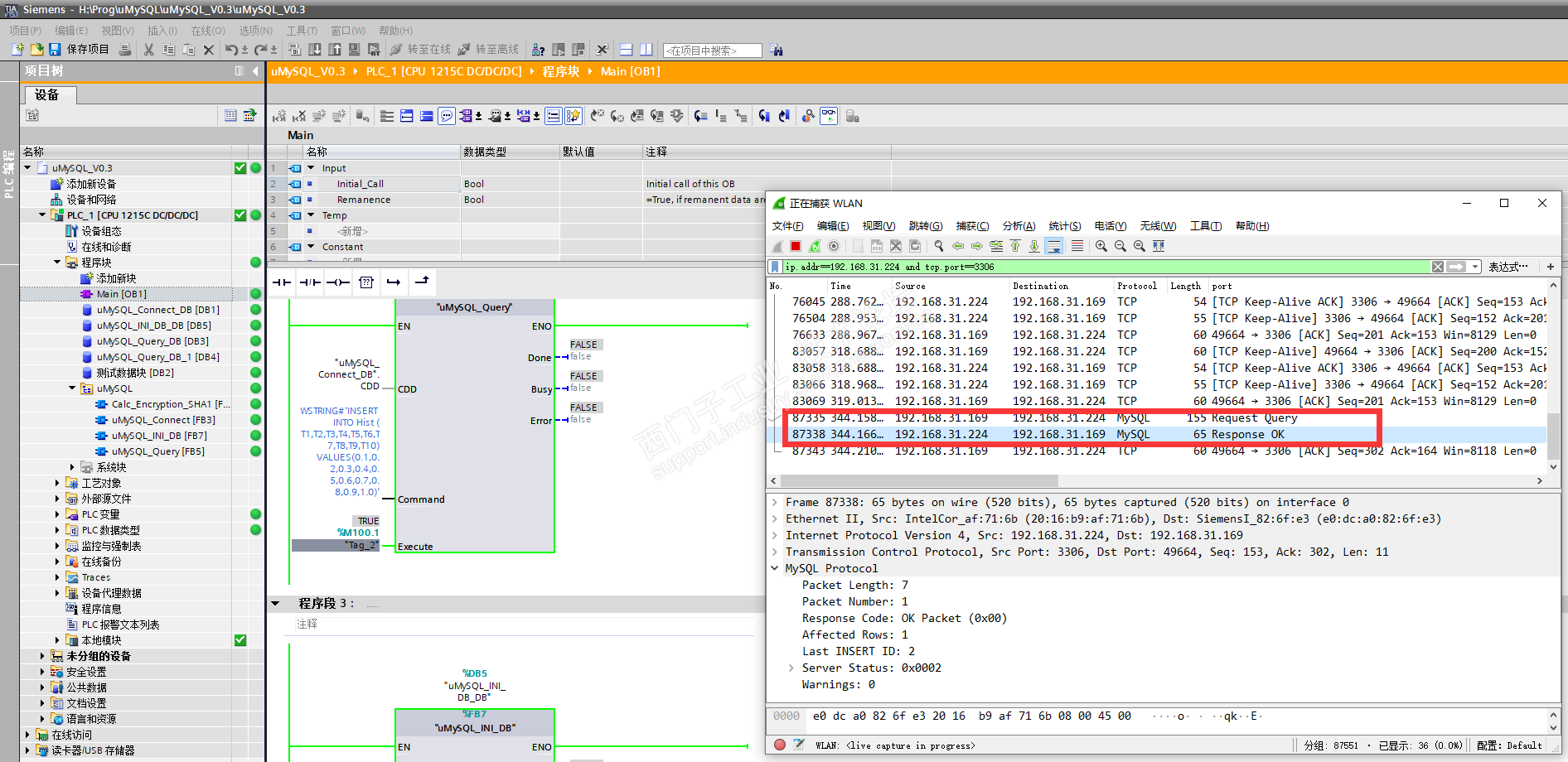1568x762 pixels.
Task: Clear the Wireshark display filter
Action: [x=1438, y=267]
